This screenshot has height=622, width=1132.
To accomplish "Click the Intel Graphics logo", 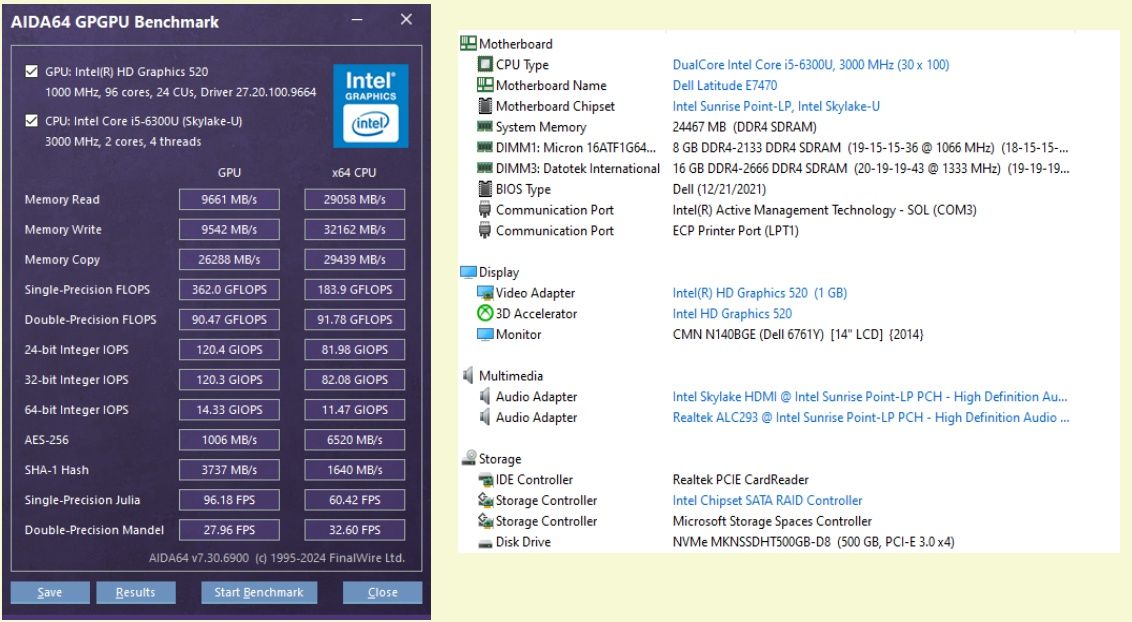I will [x=371, y=105].
